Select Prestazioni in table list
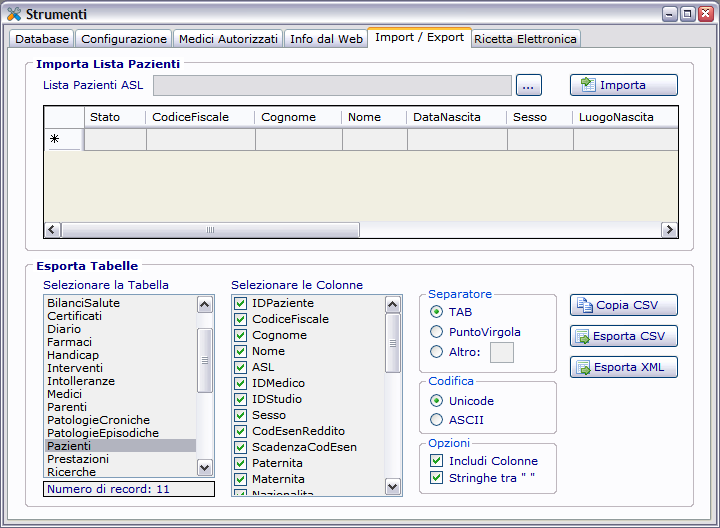This screenshot has height=528, width=720. click(x=120, y=459)
